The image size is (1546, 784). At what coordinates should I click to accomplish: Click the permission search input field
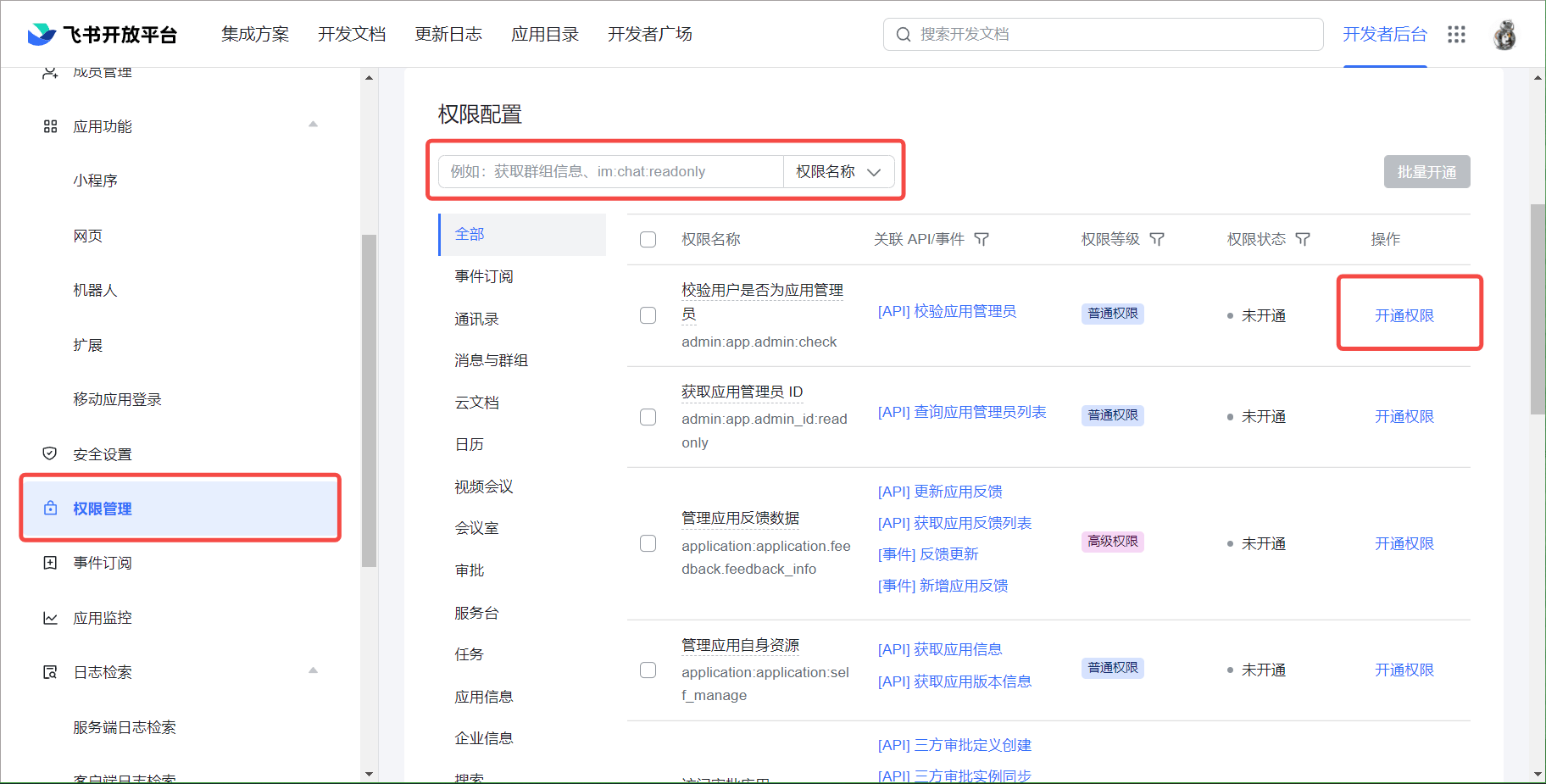pos(610,172)
